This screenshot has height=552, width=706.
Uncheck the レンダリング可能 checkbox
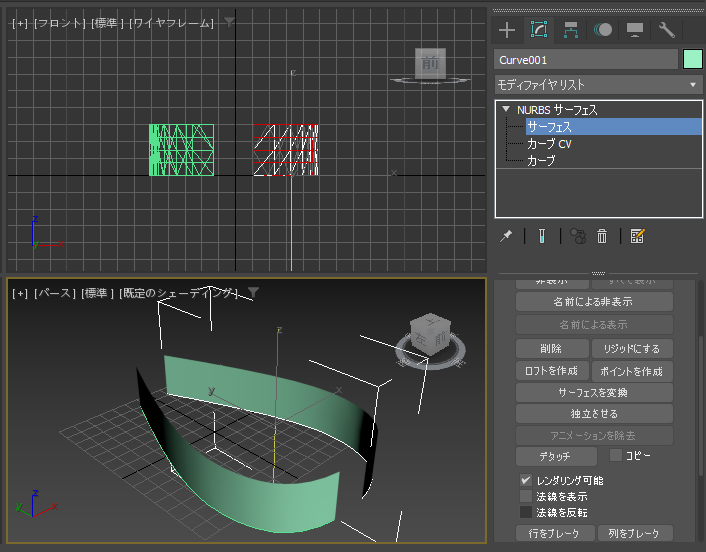point(526,481)
